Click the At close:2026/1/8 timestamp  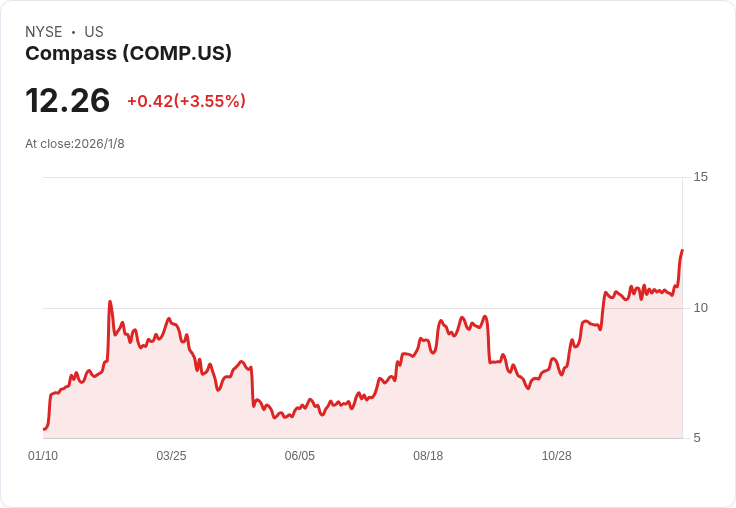coord(75,144)
